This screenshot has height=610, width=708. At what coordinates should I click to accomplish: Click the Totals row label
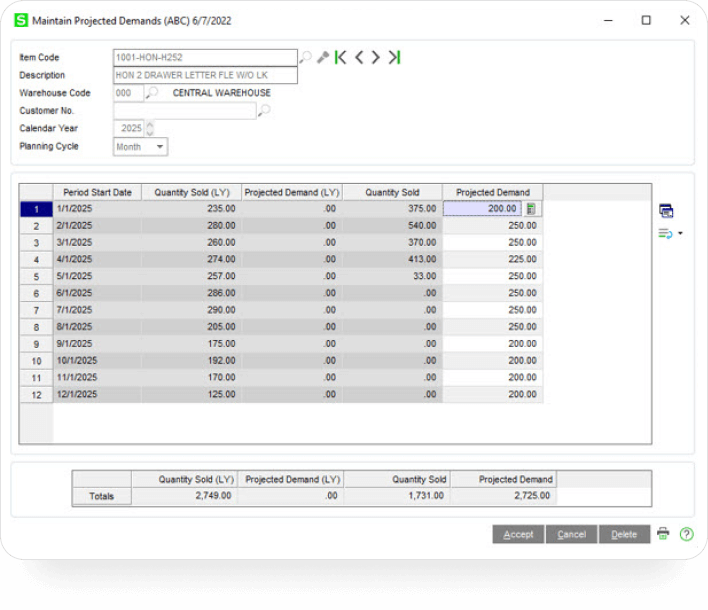pyautogui.click(x=102, y=496)
